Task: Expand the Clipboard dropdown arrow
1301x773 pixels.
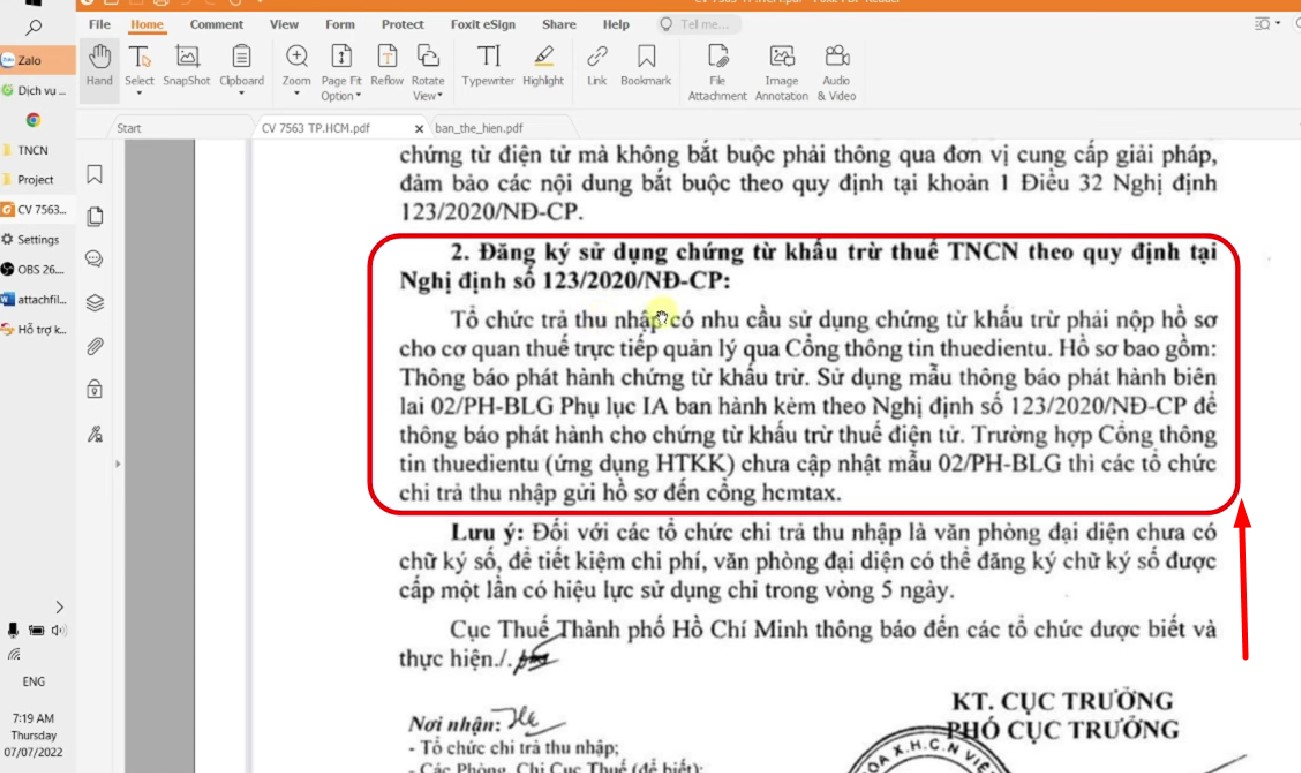Action: coord(241,94)
